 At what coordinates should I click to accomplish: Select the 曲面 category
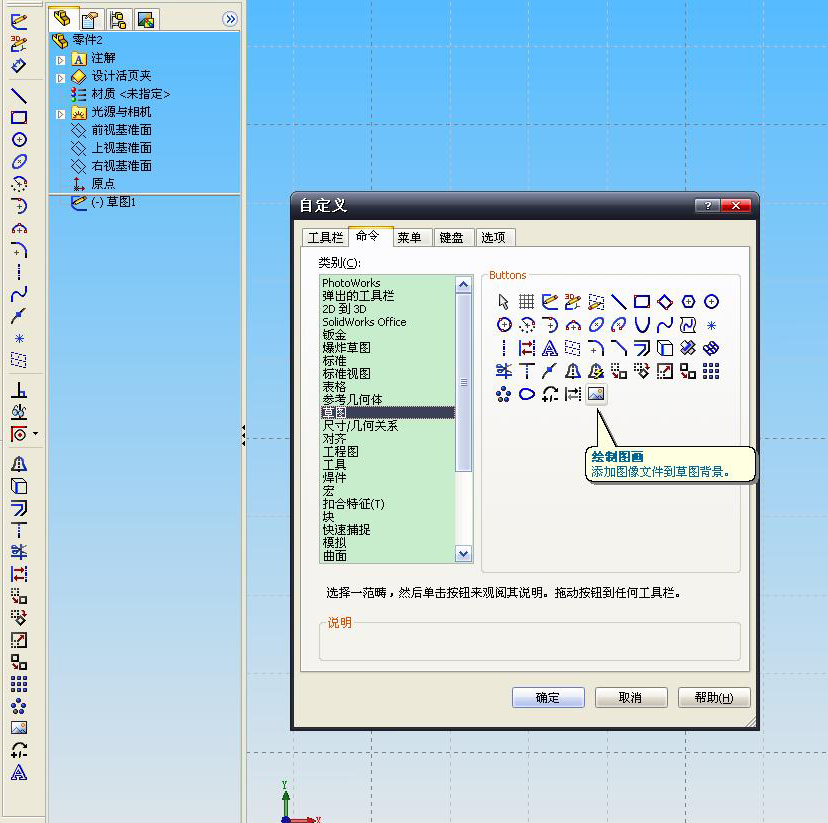pos(388,555)
